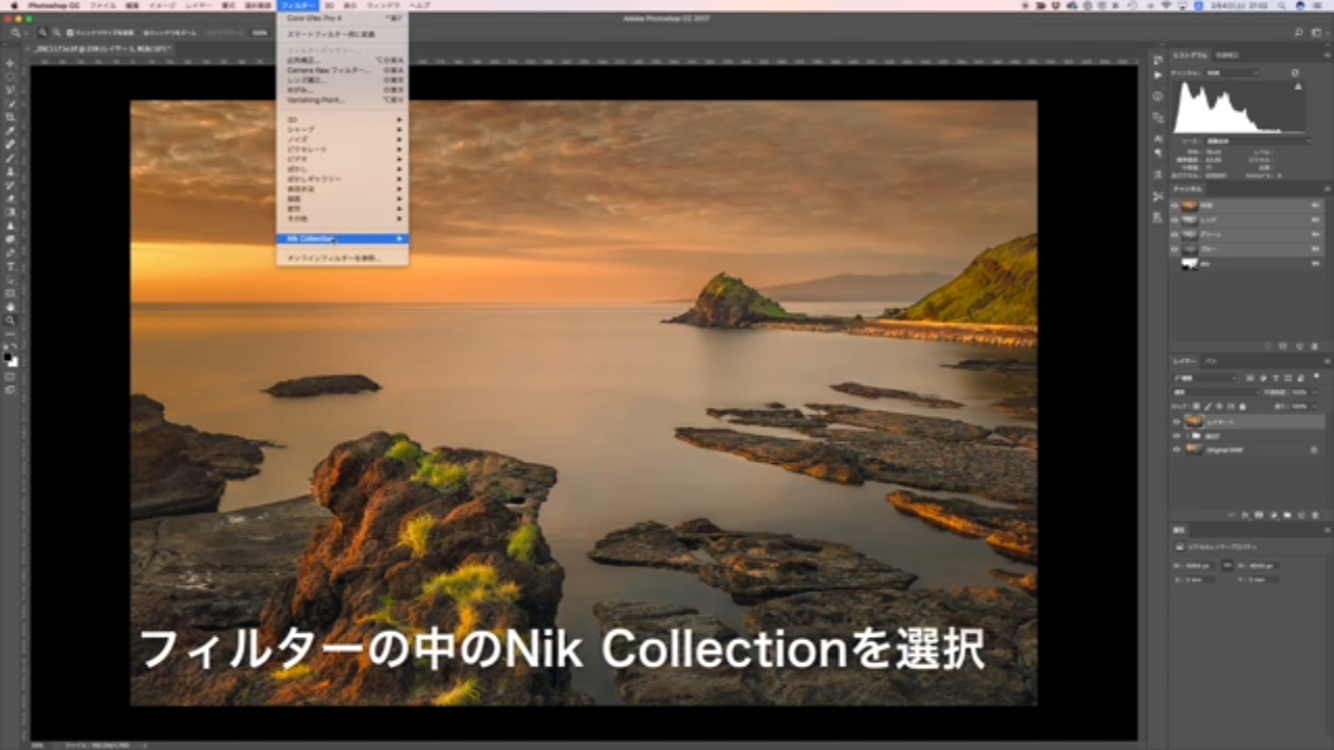Hide the レッド channel
Screen dimensions: 1334x750
pyautogui.click(x=1175, y=219)
